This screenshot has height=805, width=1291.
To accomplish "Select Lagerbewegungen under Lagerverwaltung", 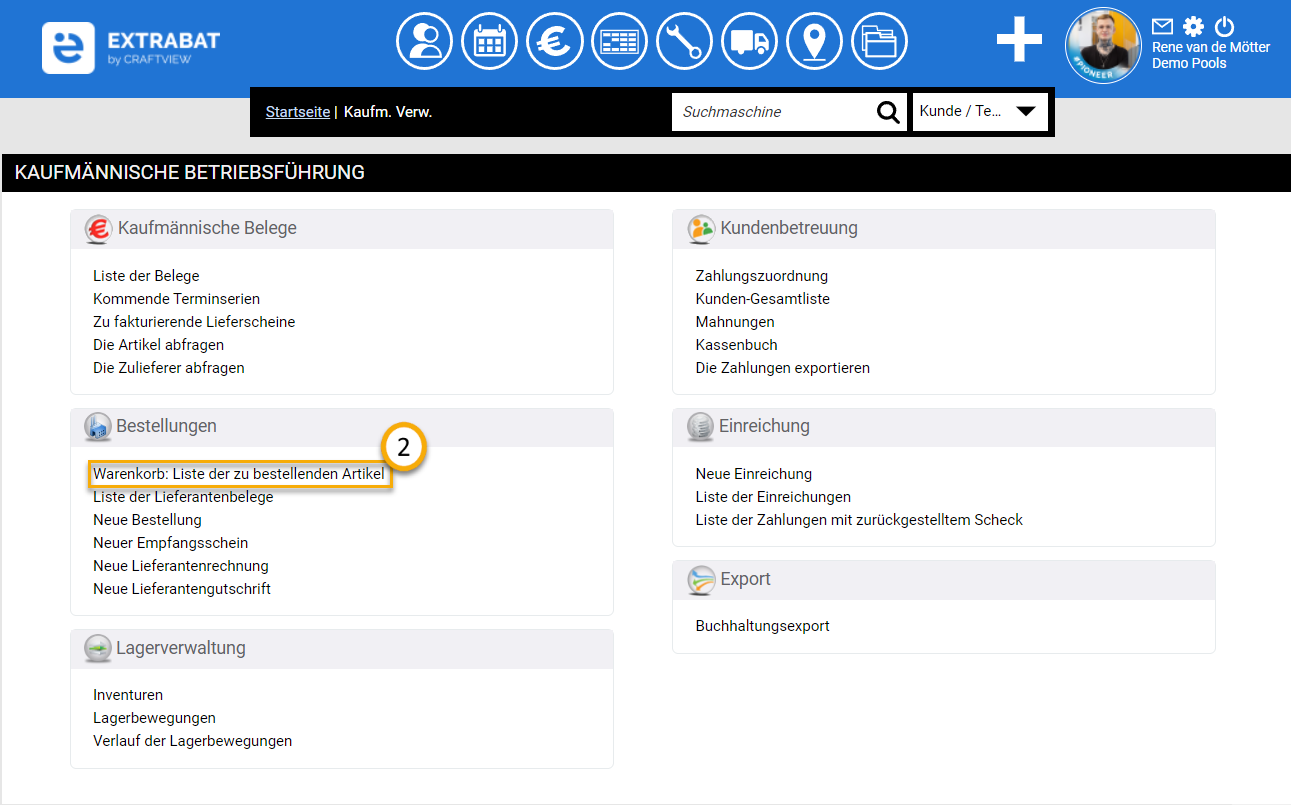I will (154, 718).
